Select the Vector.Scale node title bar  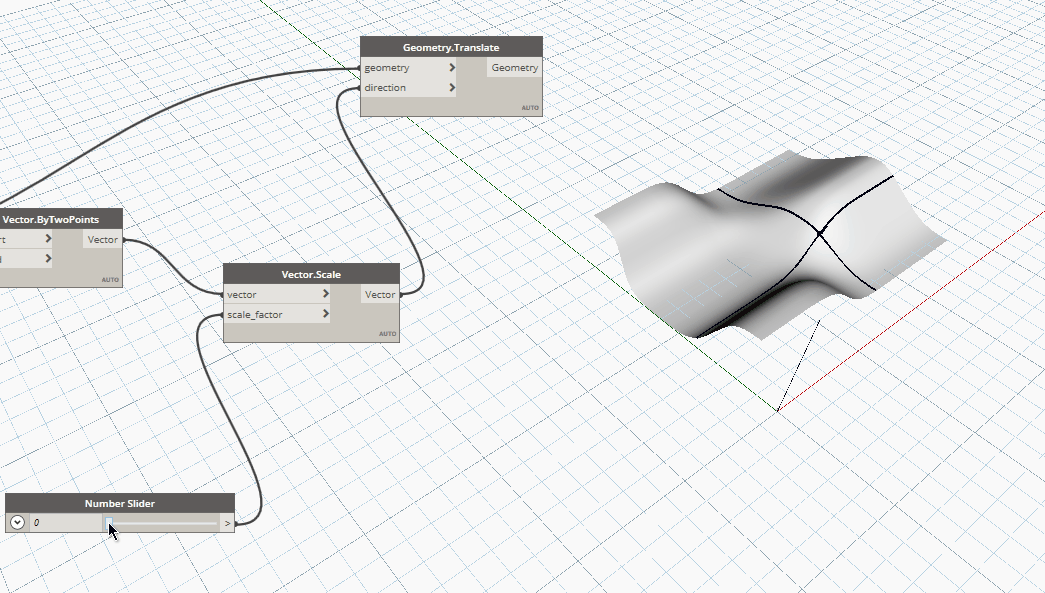(x=311, y=273)
